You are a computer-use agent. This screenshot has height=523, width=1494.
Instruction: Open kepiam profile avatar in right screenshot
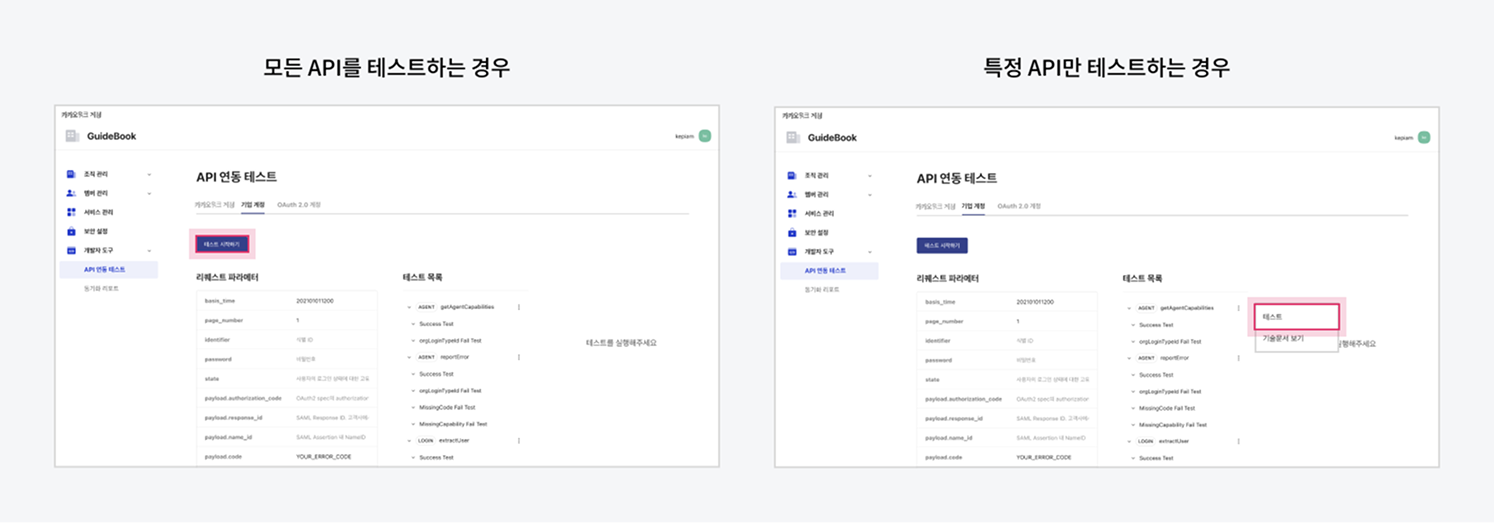pyautogui.click(x=1424, y=137)
